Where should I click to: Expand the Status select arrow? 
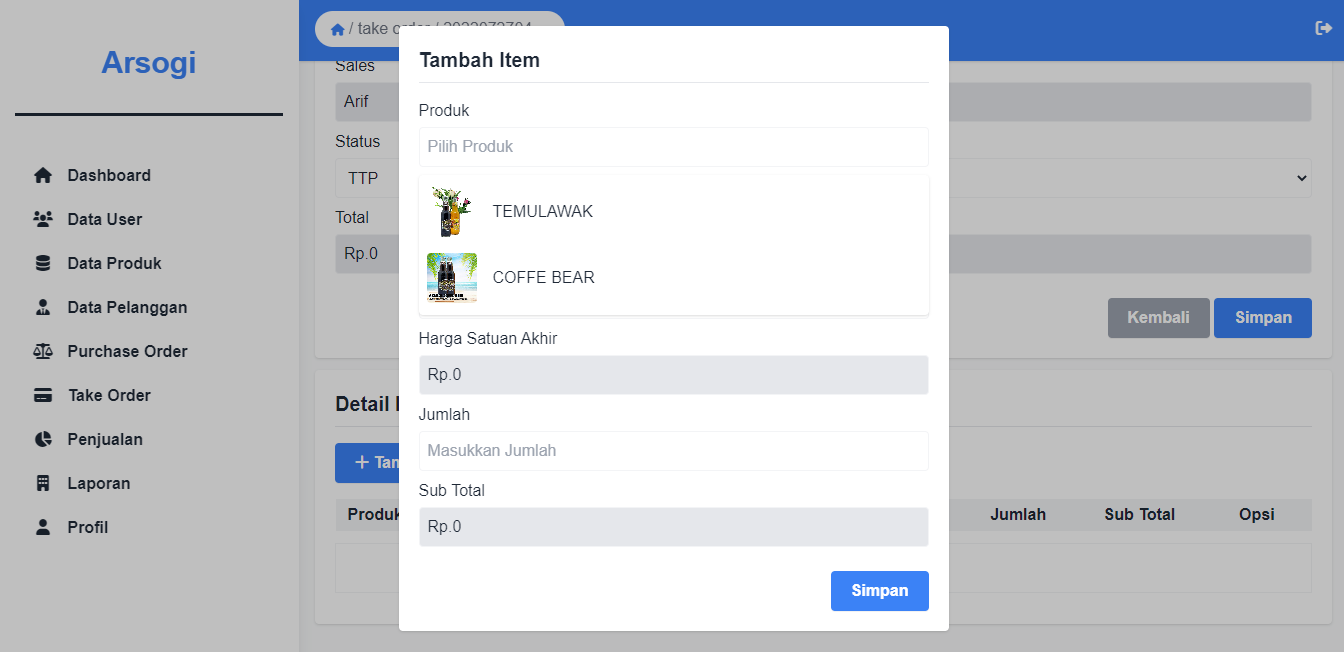click(1301, 178)
